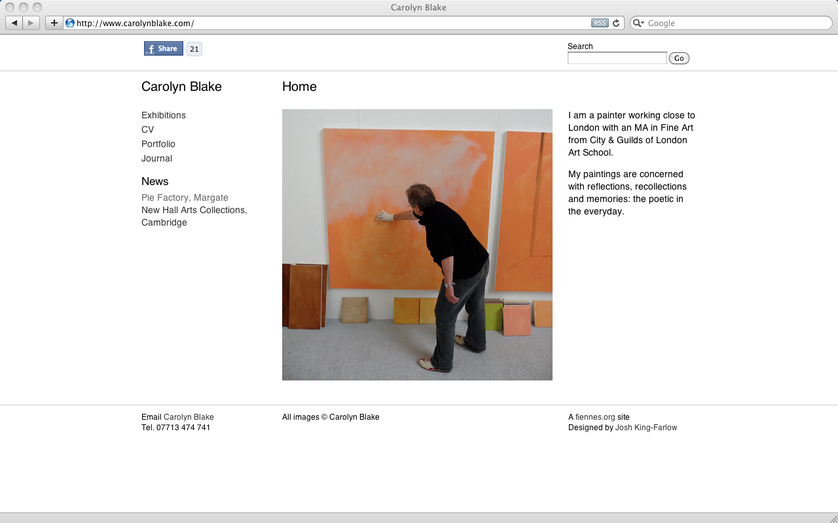
Task: Click the Home page heading
Action: 299,87
